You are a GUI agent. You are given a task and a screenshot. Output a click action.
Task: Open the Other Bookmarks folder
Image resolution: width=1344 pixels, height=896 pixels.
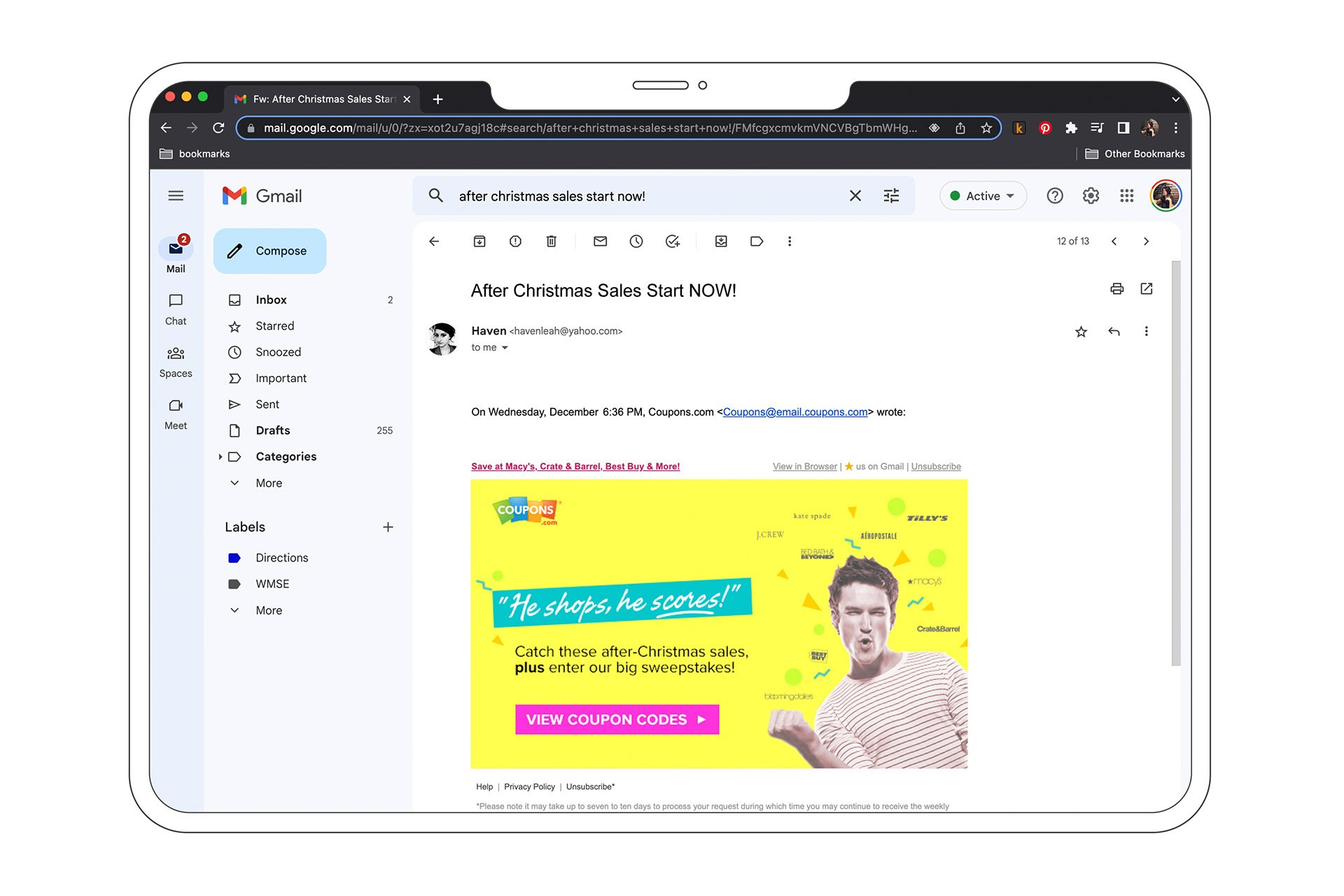(1135, 154)
